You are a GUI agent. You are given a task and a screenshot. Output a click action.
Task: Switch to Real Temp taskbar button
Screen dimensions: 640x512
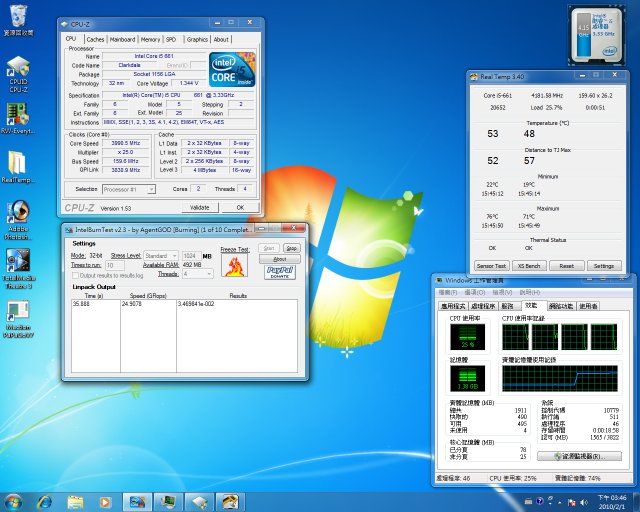click(230, 502)
